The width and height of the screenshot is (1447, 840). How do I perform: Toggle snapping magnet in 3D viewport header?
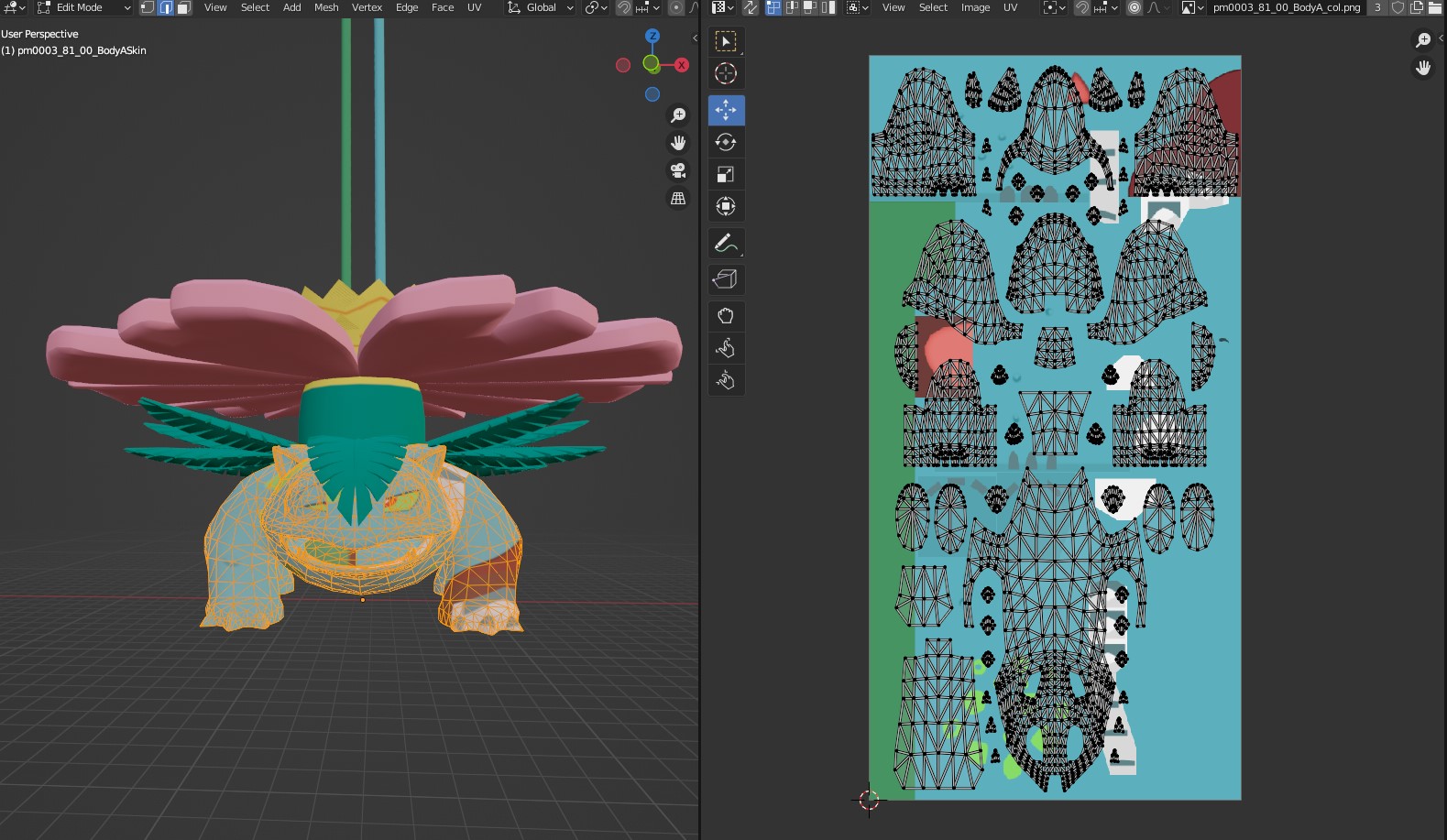623,7
